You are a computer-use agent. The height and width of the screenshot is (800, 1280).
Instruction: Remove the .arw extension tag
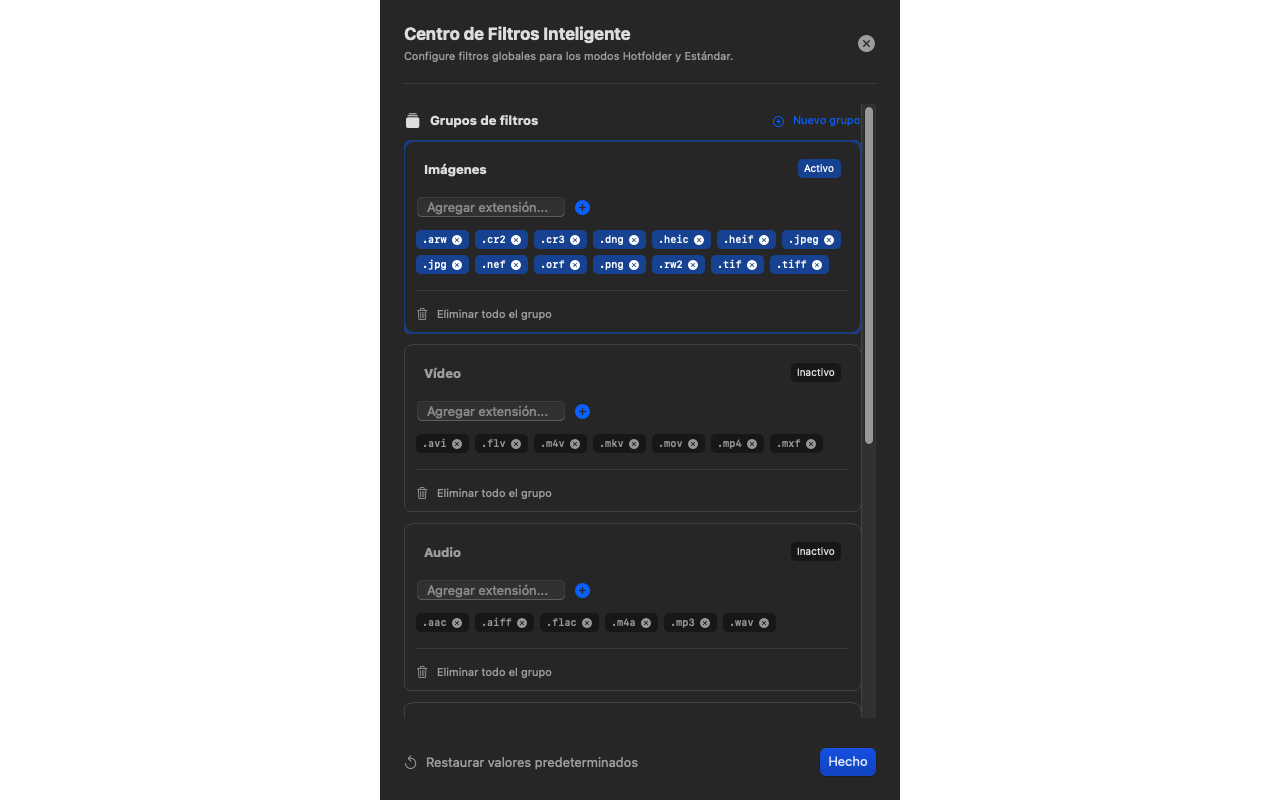point(457,240)
